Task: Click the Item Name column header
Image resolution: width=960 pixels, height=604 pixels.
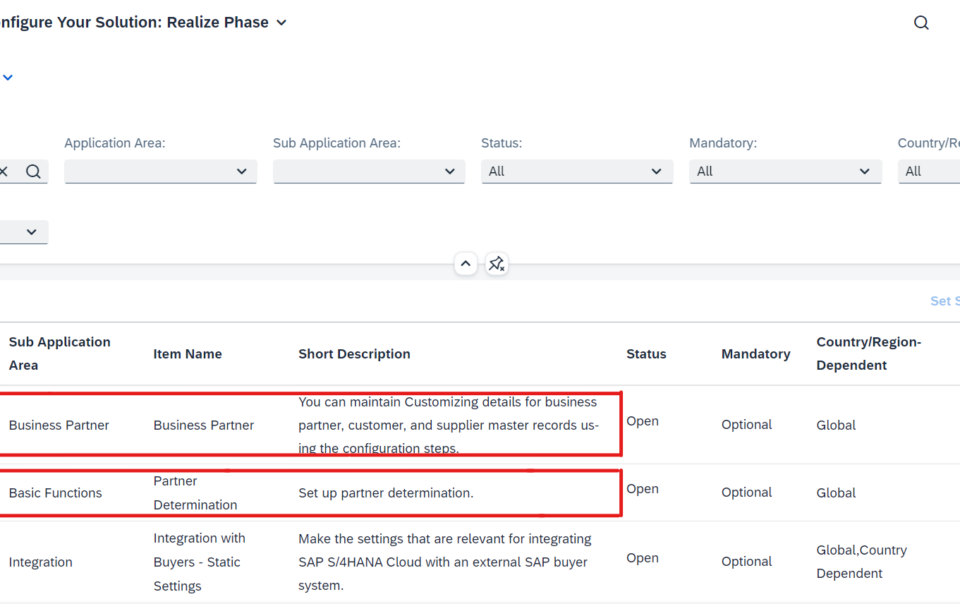Action: click(187, 354)
